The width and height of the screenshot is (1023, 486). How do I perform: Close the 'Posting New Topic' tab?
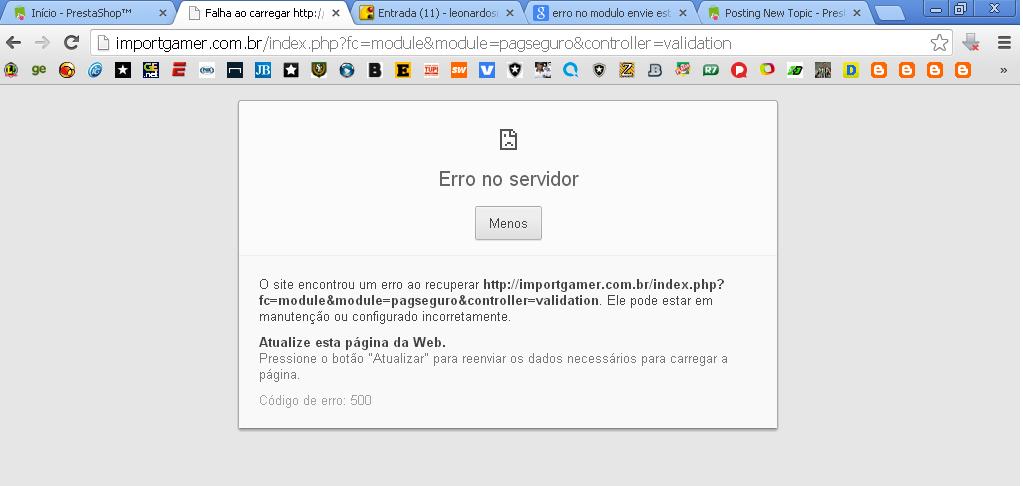(x=857, y=13)
